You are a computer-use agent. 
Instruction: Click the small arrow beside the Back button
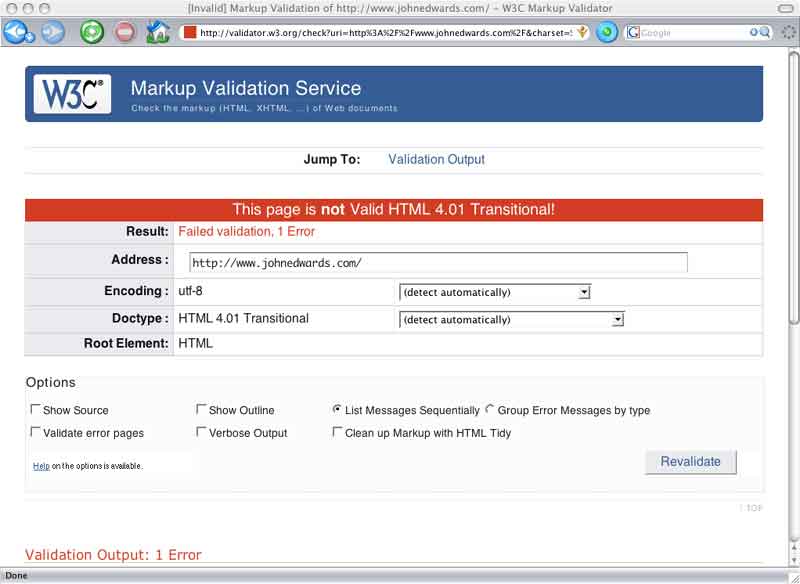click(x=30, y=37)
